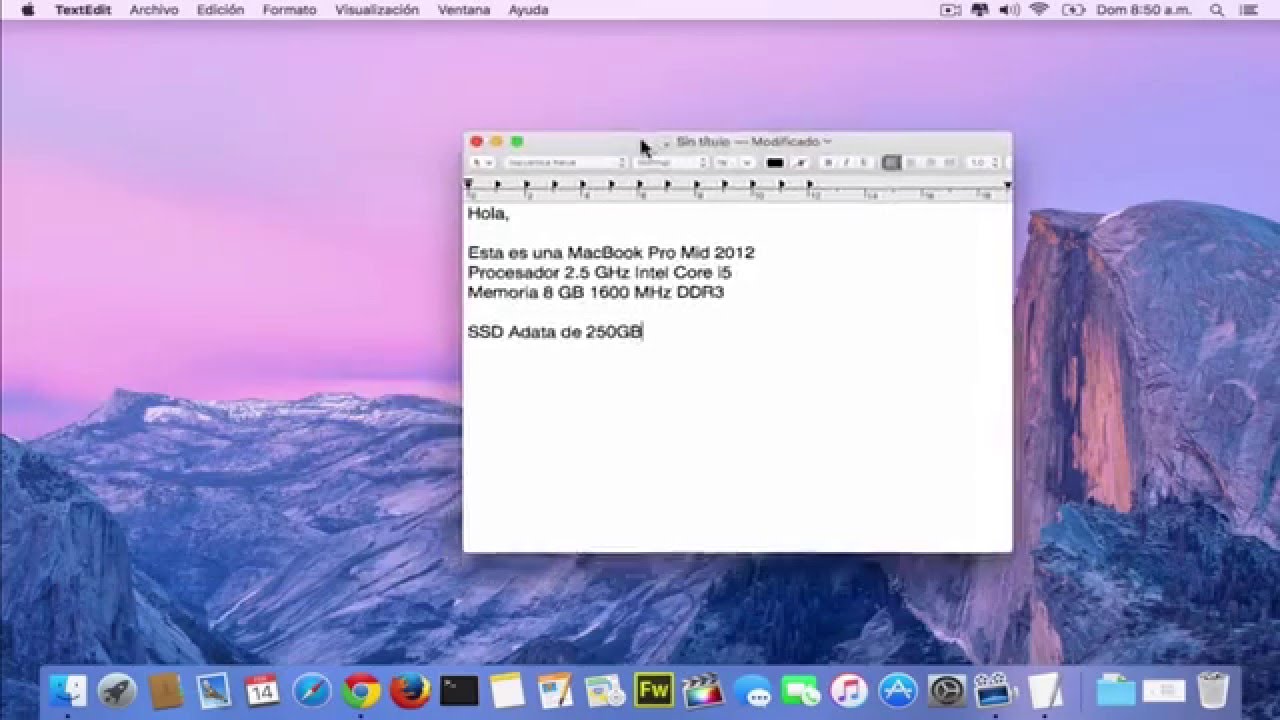The height and width of the screenshot is (720, 1280).
Task: Open the text background color picker
Action: tap(801, 162)
